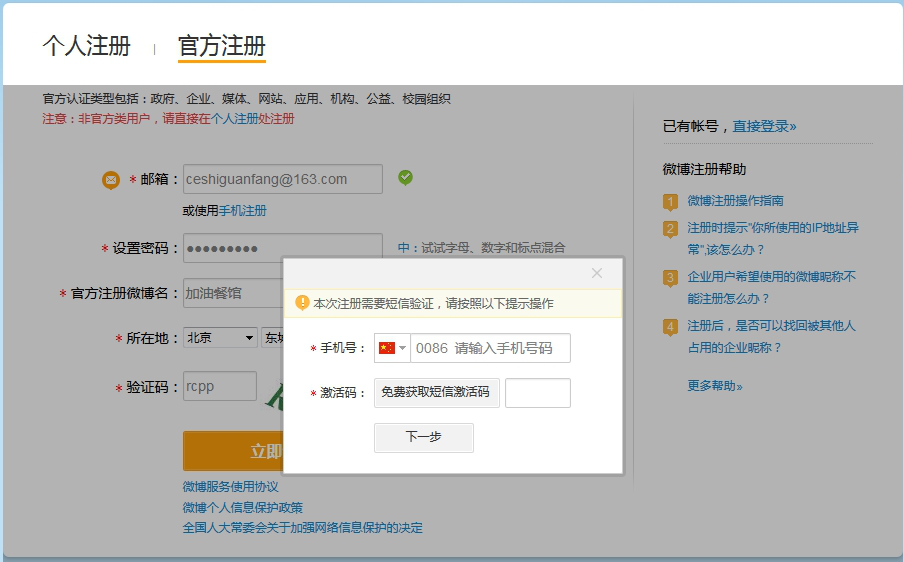
Task: Click the password hint 试试字母、数字和标点混合
Action: tap(493, 248)
